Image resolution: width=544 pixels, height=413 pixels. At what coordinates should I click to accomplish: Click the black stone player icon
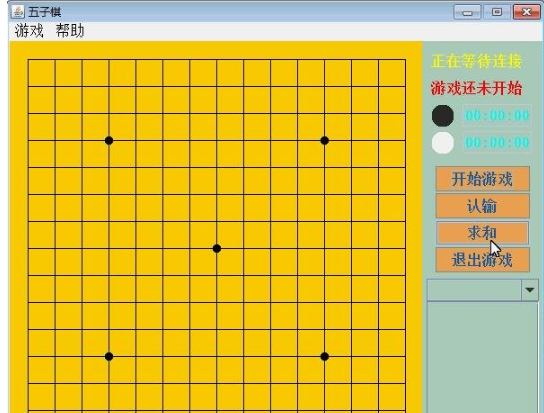pyautogui.click(x=443, y=116)
